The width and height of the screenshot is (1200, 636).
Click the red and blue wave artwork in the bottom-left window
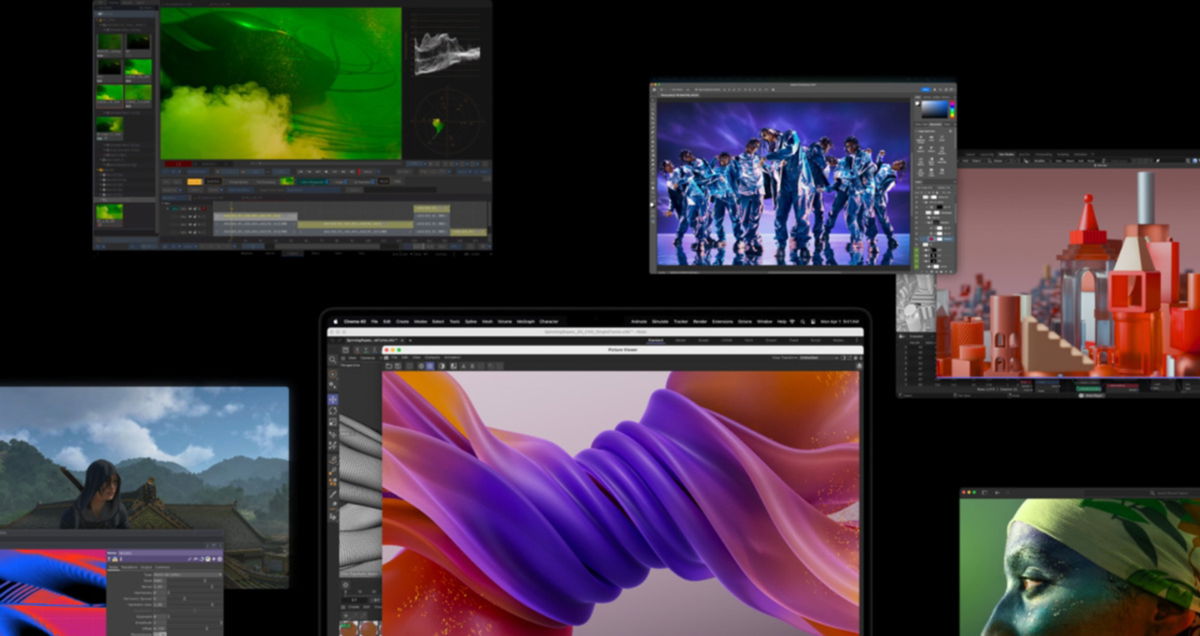pos(52,592)
